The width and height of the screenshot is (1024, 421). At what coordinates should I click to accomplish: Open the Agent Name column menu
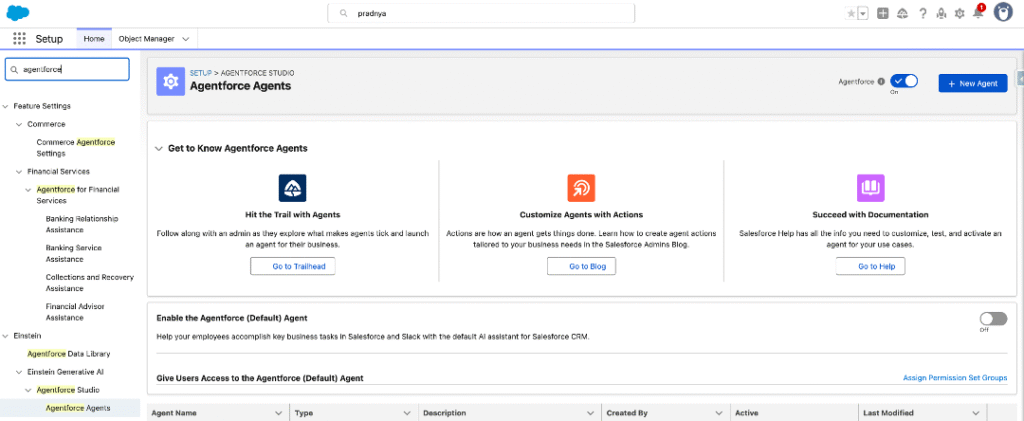[x=279, y=413]
